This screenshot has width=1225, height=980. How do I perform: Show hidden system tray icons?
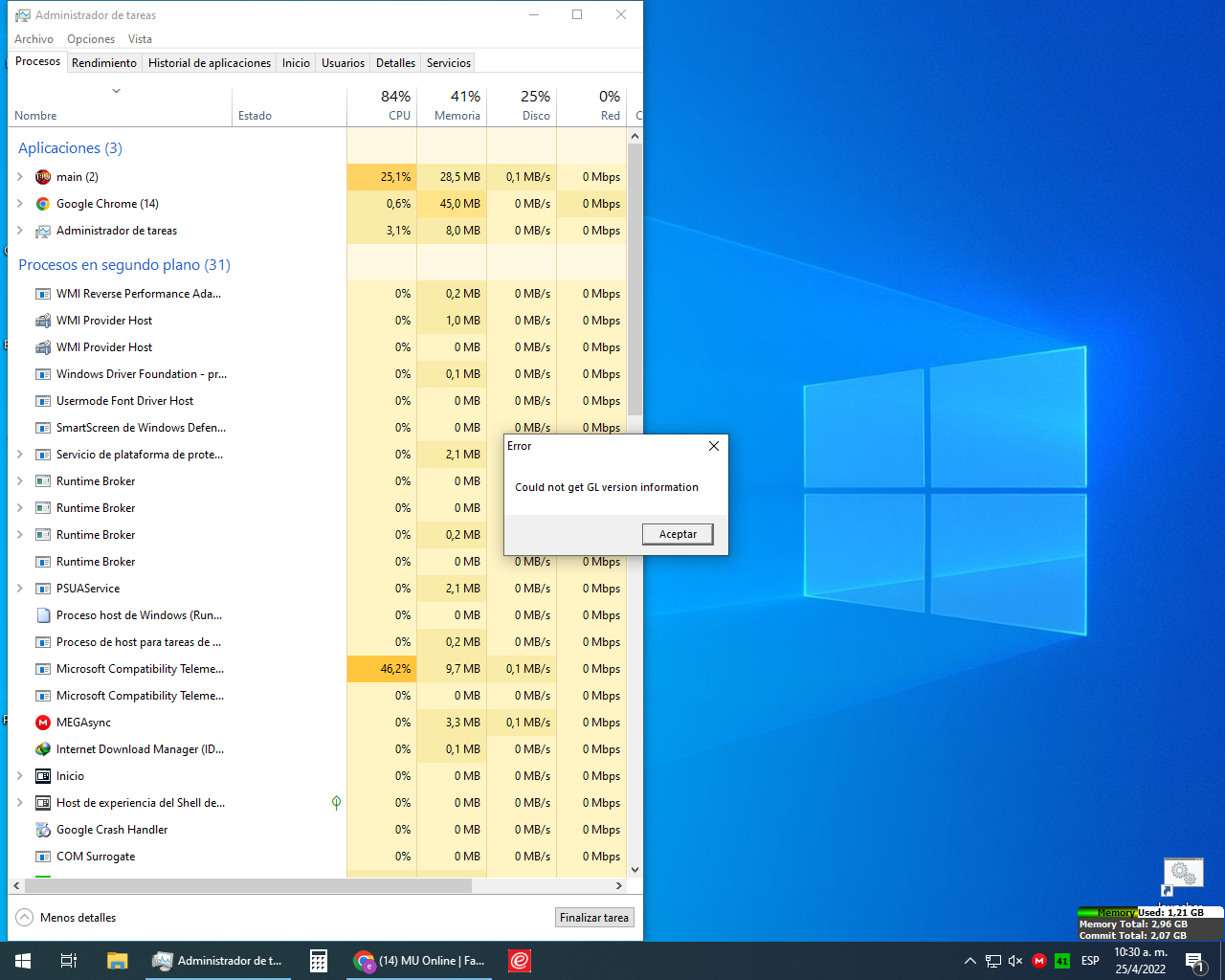coord(969,961)
